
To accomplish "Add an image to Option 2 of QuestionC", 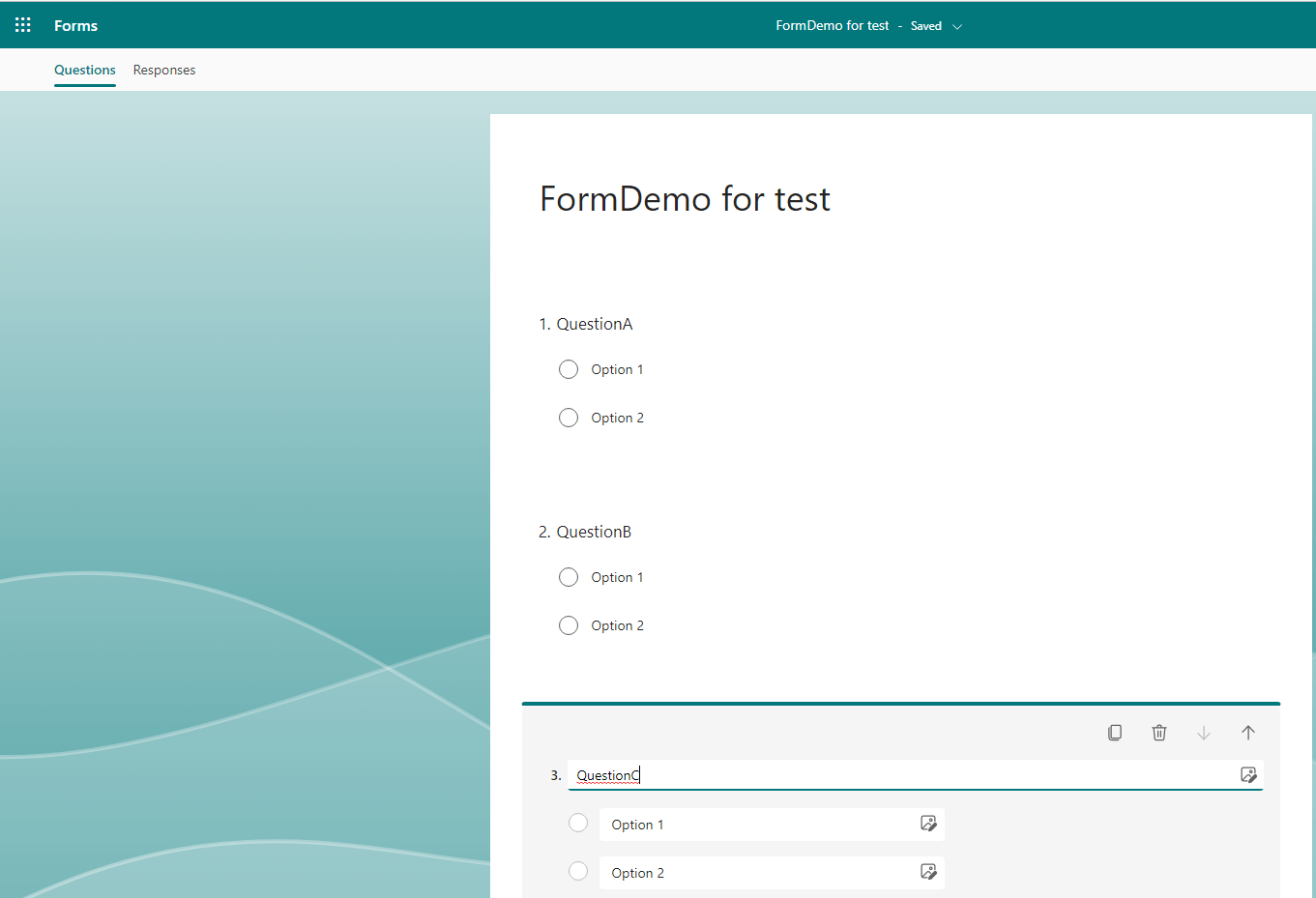I will click(x=928, y=871).
